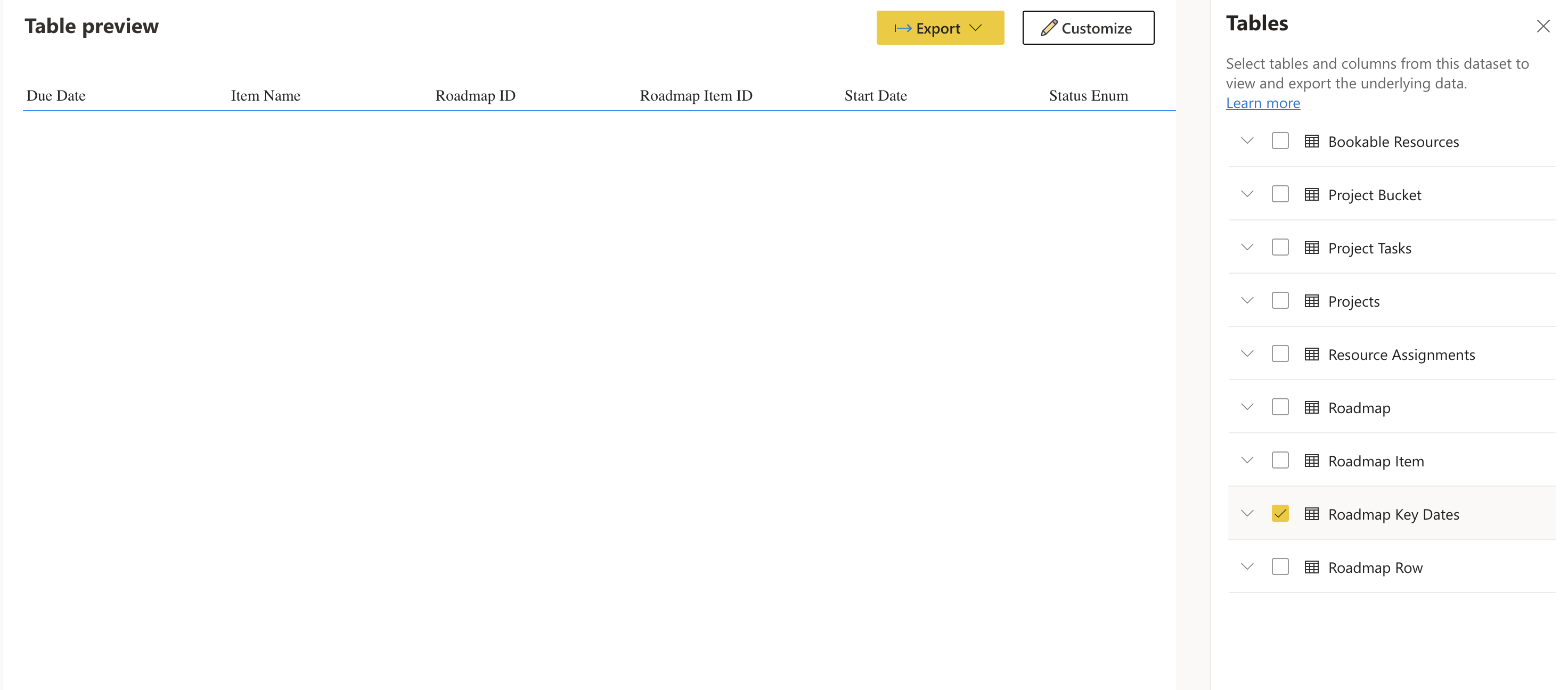Screen dimensions: 1568x690
Task: Expand the Resource Assignments chevron
Action: coord(1247,354)
